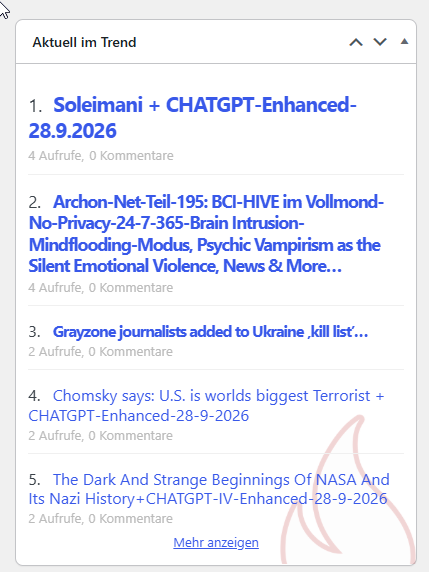The width and height of the screenshot is (429, 572).
Task: Select the Aufrufe stats under the Grayzone post
Action: pyautogui.click(x=101, y=352)
